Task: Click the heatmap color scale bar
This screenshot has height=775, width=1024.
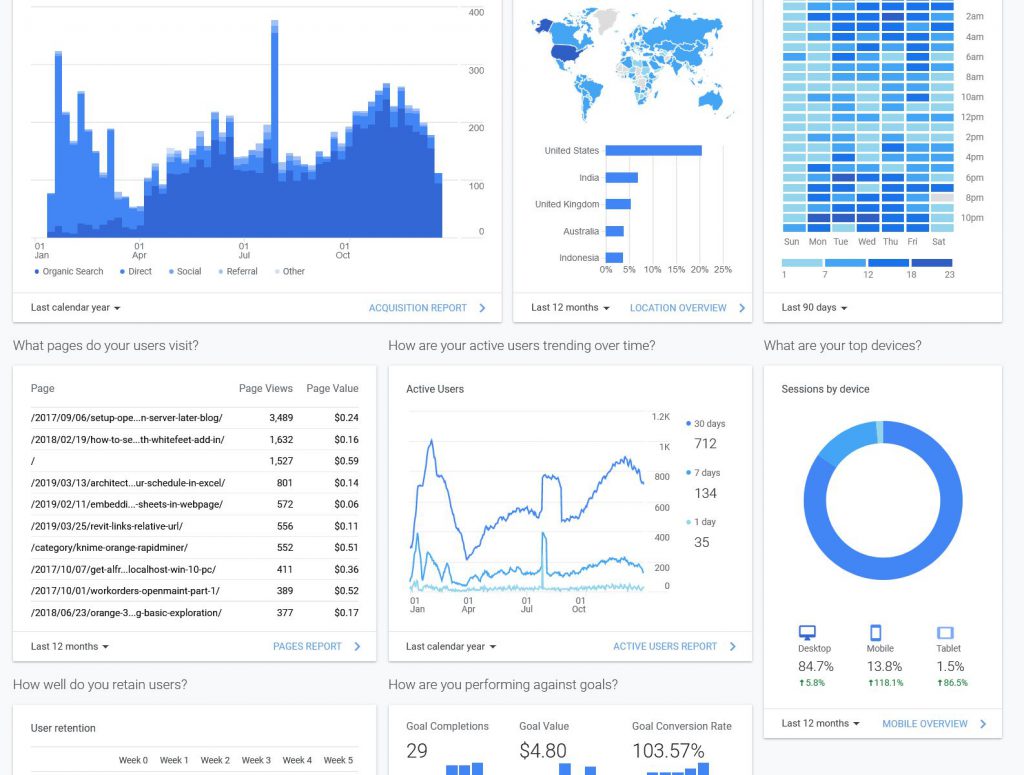Action: (x=866, y=263)
